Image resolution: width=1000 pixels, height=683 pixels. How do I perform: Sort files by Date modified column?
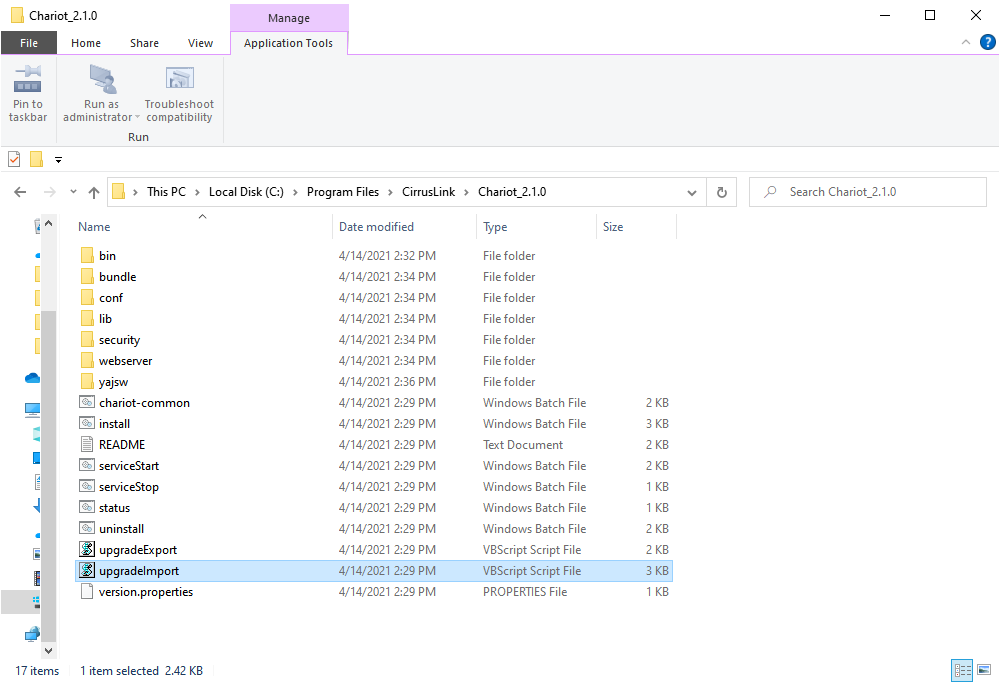[376, 227]
